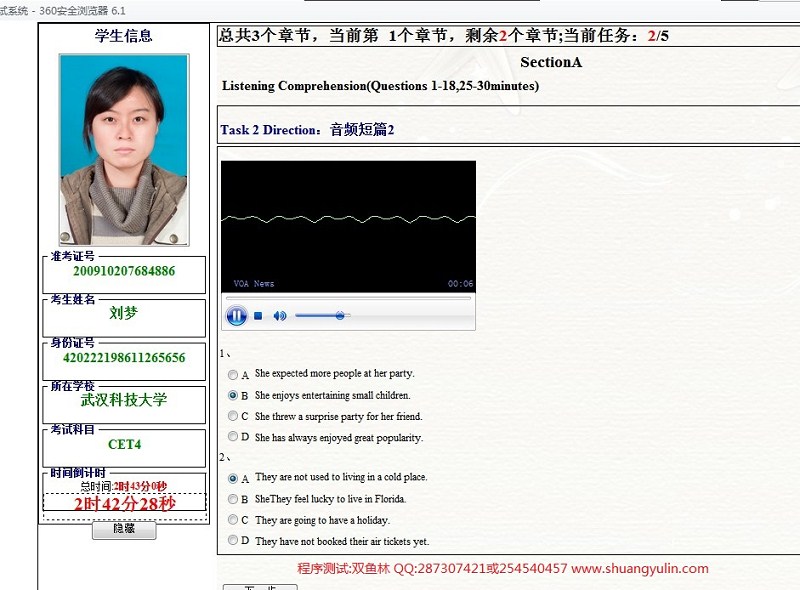Image resolution: width=800 pixels, height=590 pixels.
Task: Choose option C 'She threw a surprise party'
Action: [x=233, y=417]
